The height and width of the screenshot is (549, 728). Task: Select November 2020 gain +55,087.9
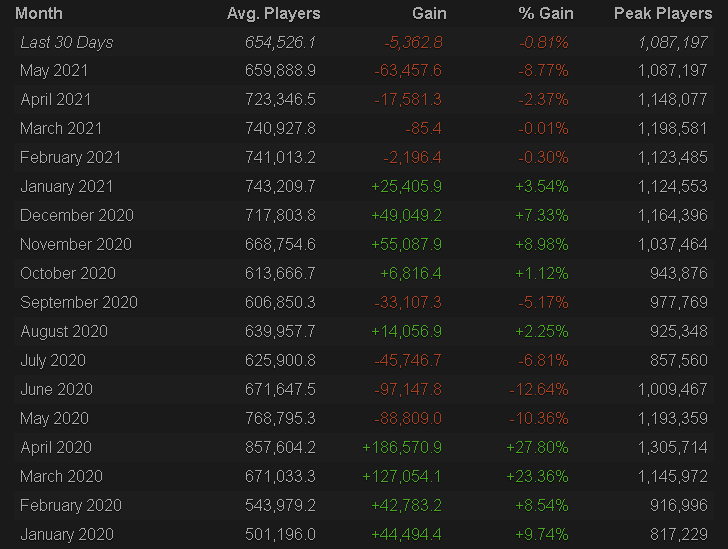[x=407, y=244]
